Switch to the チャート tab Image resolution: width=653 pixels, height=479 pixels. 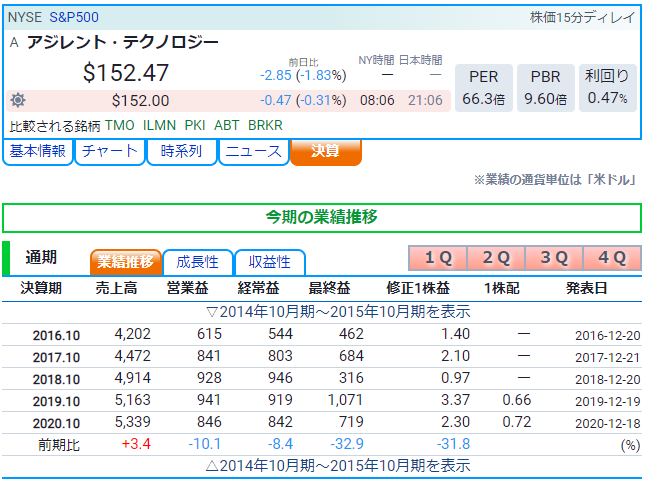[x=110, y=152]
